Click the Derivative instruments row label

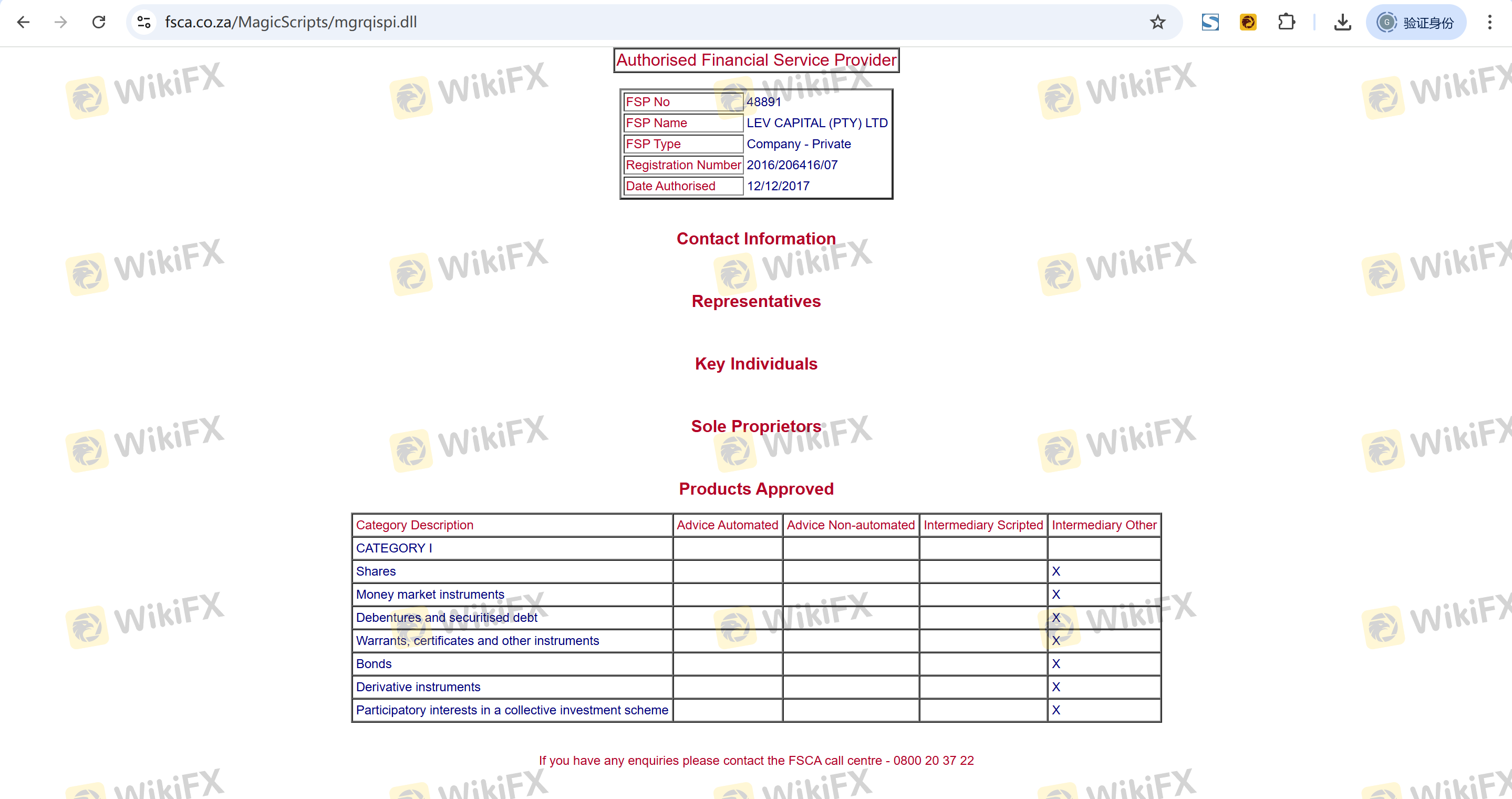point(418,687)
